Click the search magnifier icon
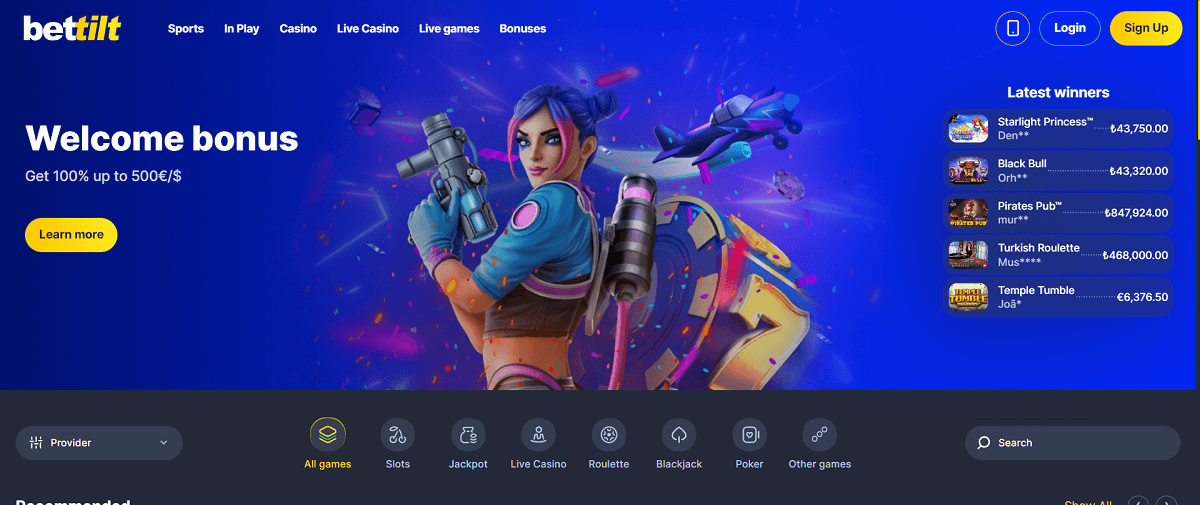This screenshot has height=505, width=1200. pos(984,443)
